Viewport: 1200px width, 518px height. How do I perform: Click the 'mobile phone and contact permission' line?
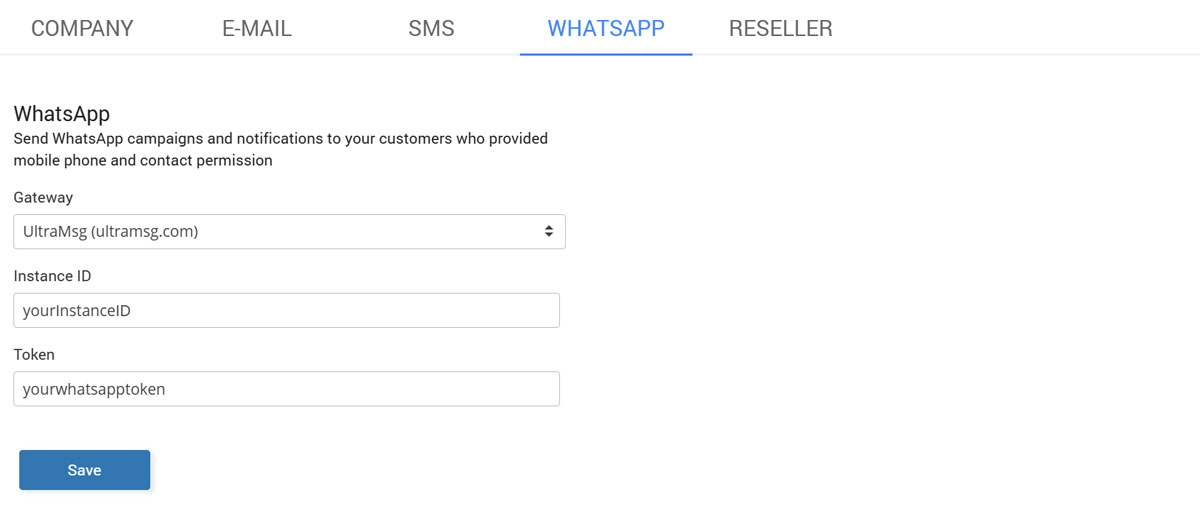143,160
